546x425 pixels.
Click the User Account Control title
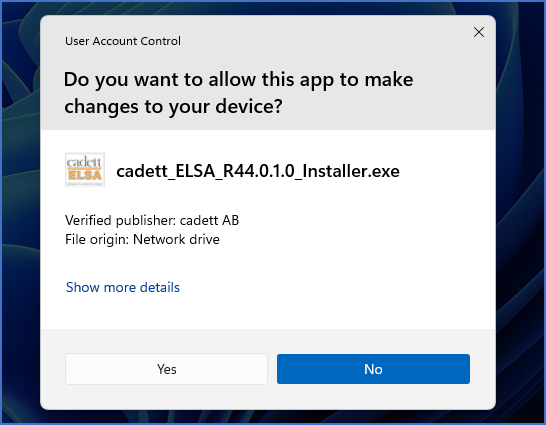point(123,41)
